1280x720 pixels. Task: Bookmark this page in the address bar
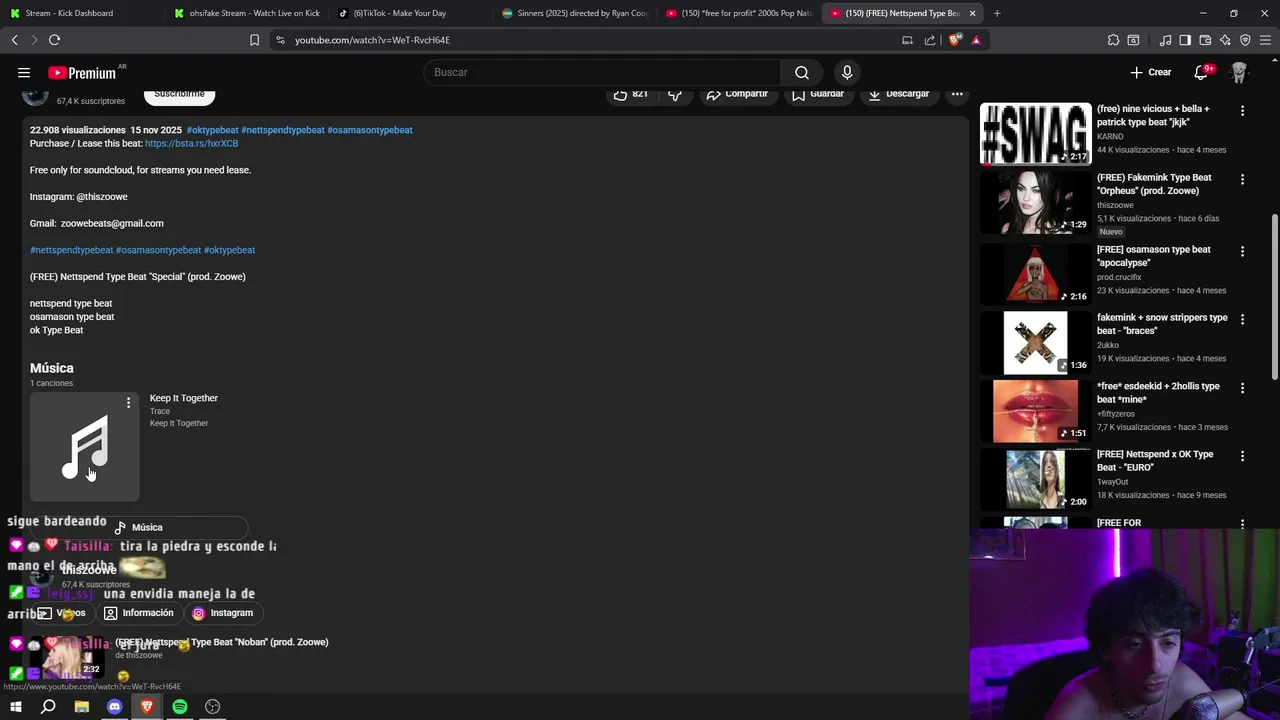tap(254, 40)
